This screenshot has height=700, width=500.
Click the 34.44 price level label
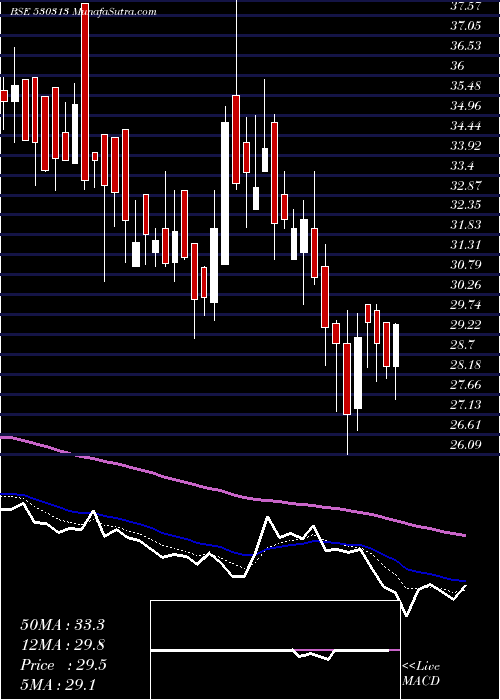[x=465, y=126]
